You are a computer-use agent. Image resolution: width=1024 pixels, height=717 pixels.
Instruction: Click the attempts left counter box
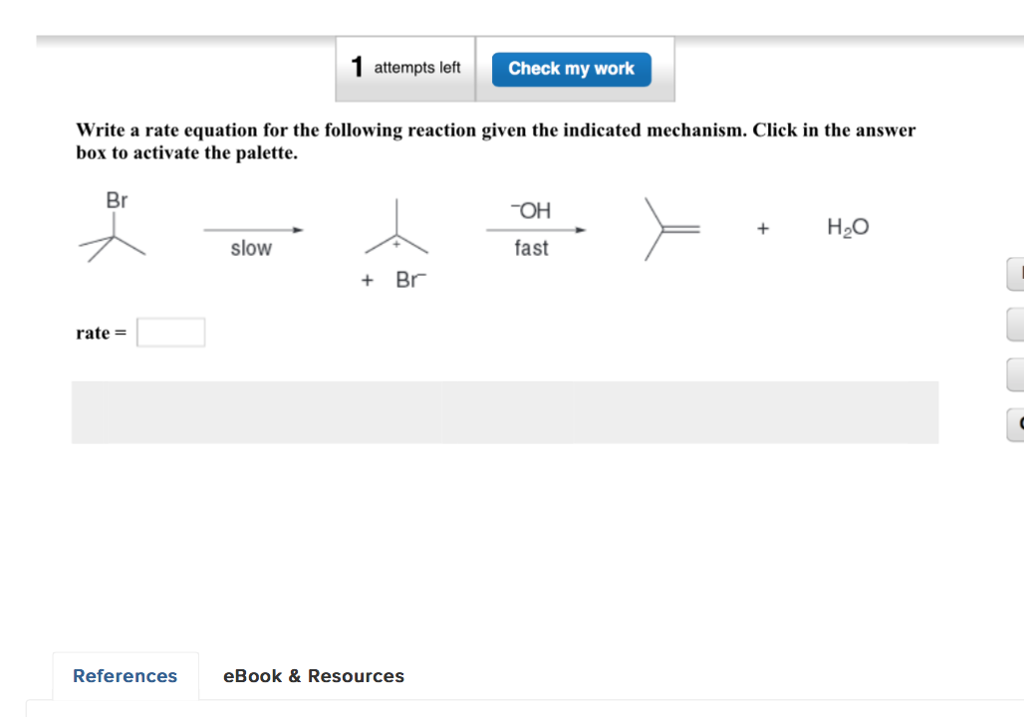coord(406,68)
